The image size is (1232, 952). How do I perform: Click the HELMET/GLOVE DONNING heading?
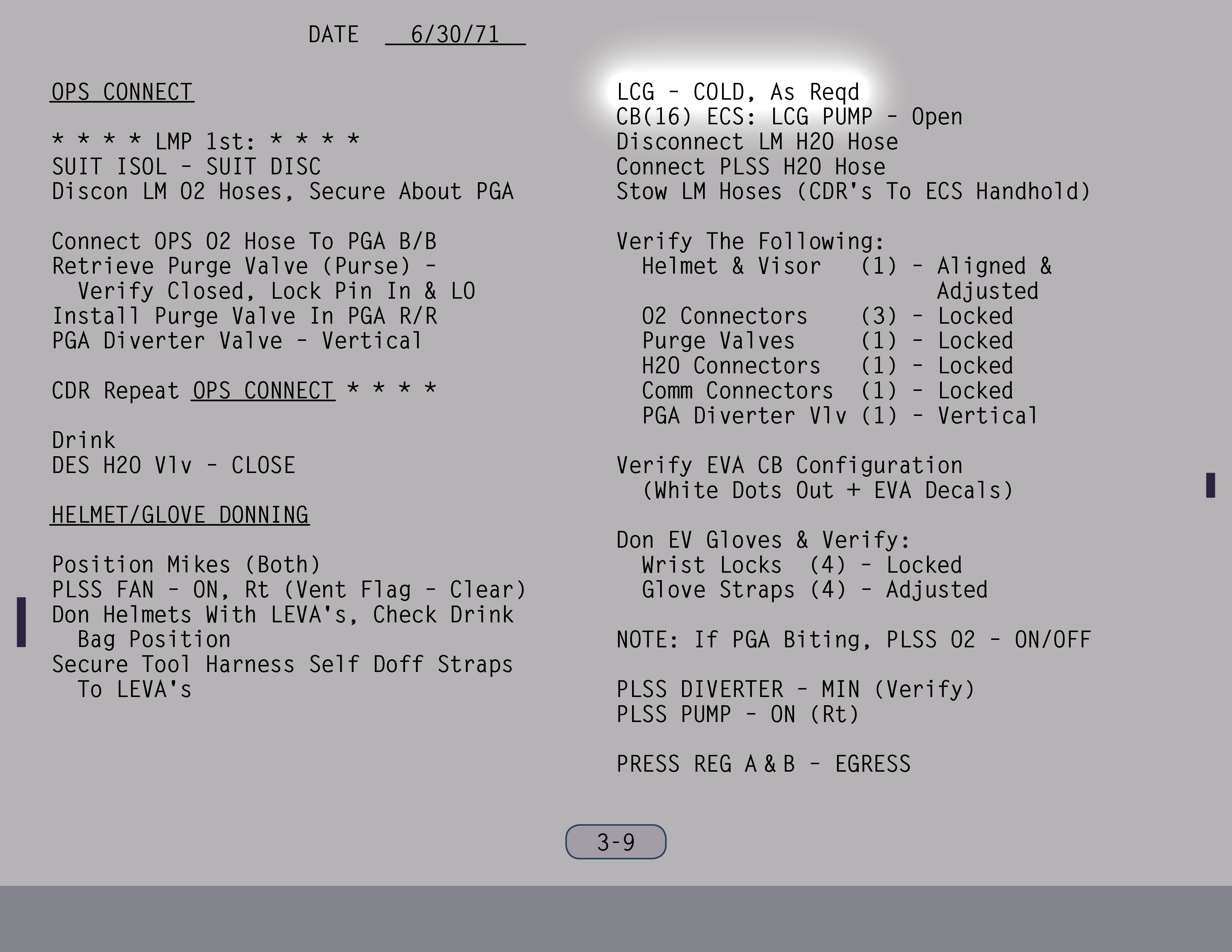[x=180, y=515]
